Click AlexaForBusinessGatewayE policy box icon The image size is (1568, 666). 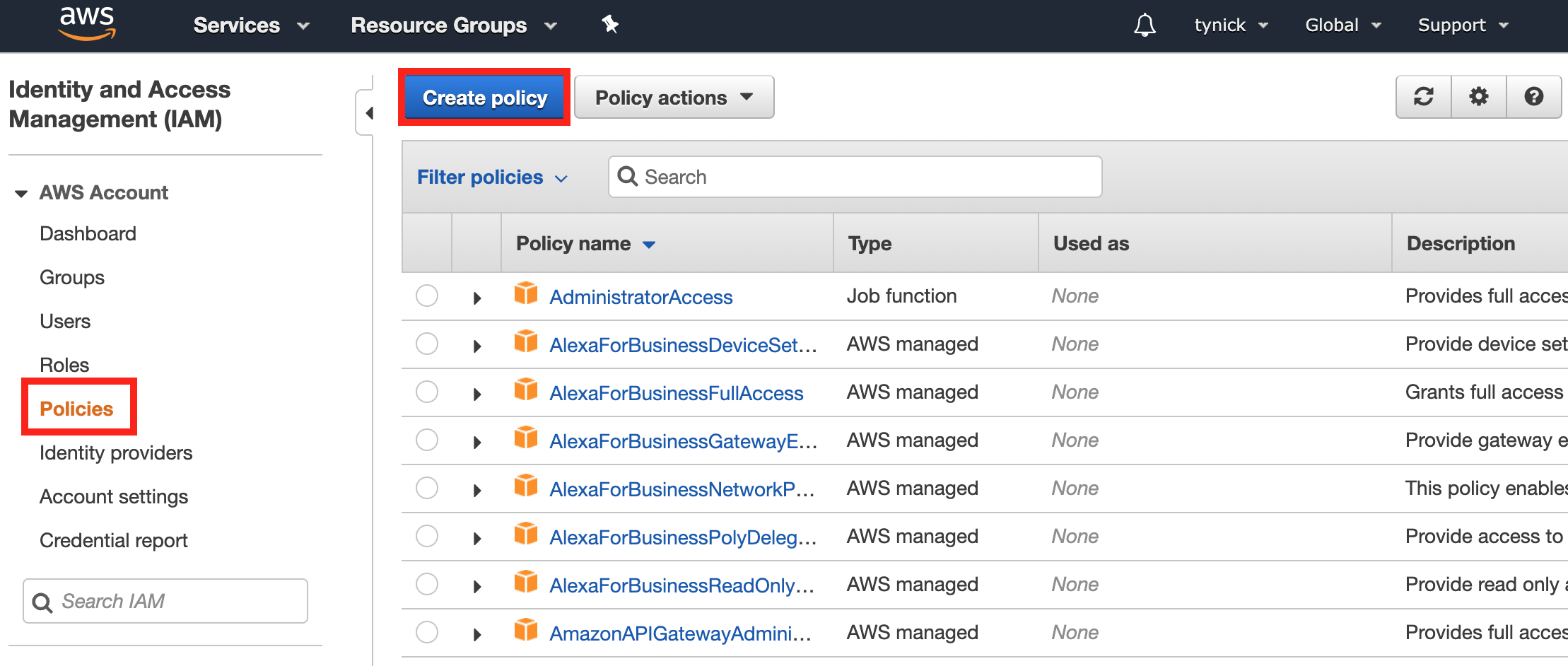click(x=526, y=437)
